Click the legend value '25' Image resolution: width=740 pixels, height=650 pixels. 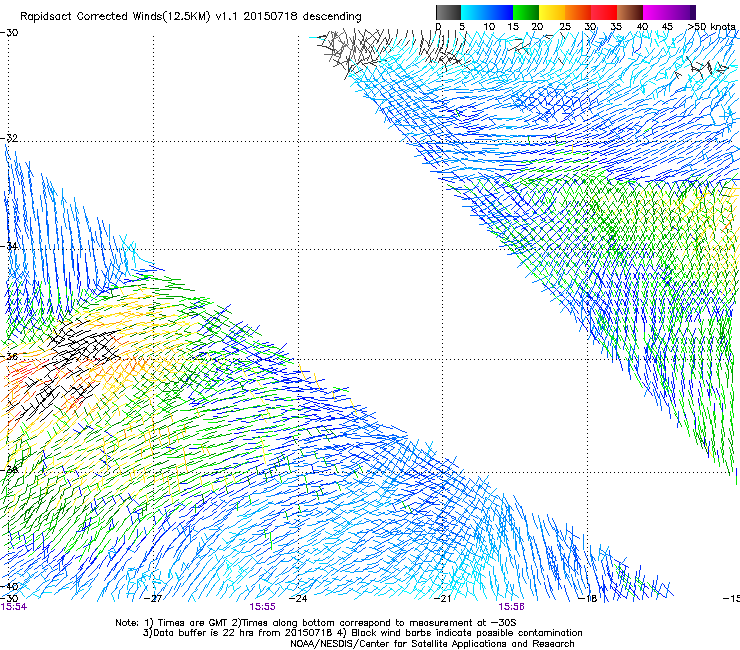[565, 26]
